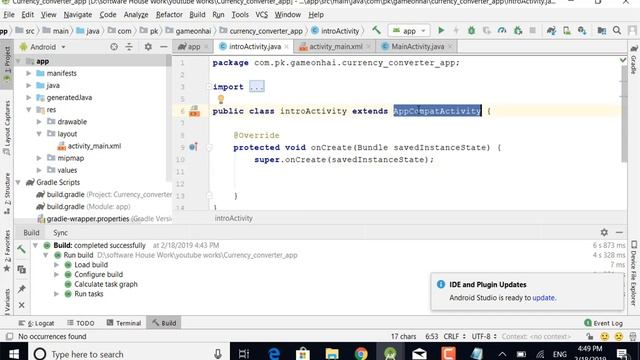Screen dimensions: 640x360
Task: Expand the manifests folder
Action: [x=29, y=73]
